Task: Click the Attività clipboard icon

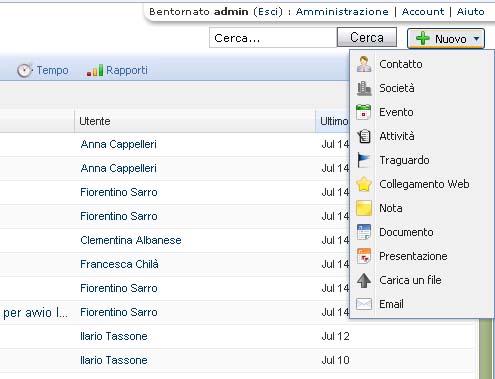Action: coord(364,136)
